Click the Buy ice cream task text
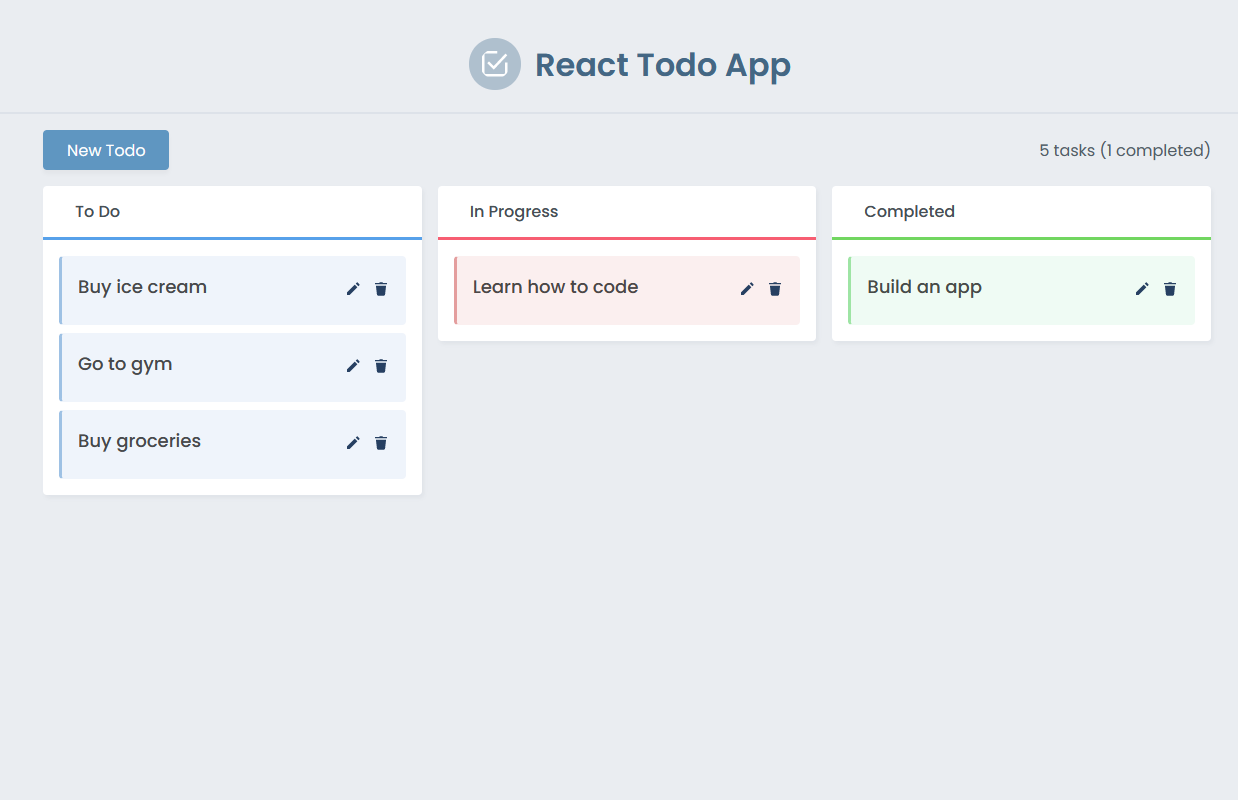 142,287
